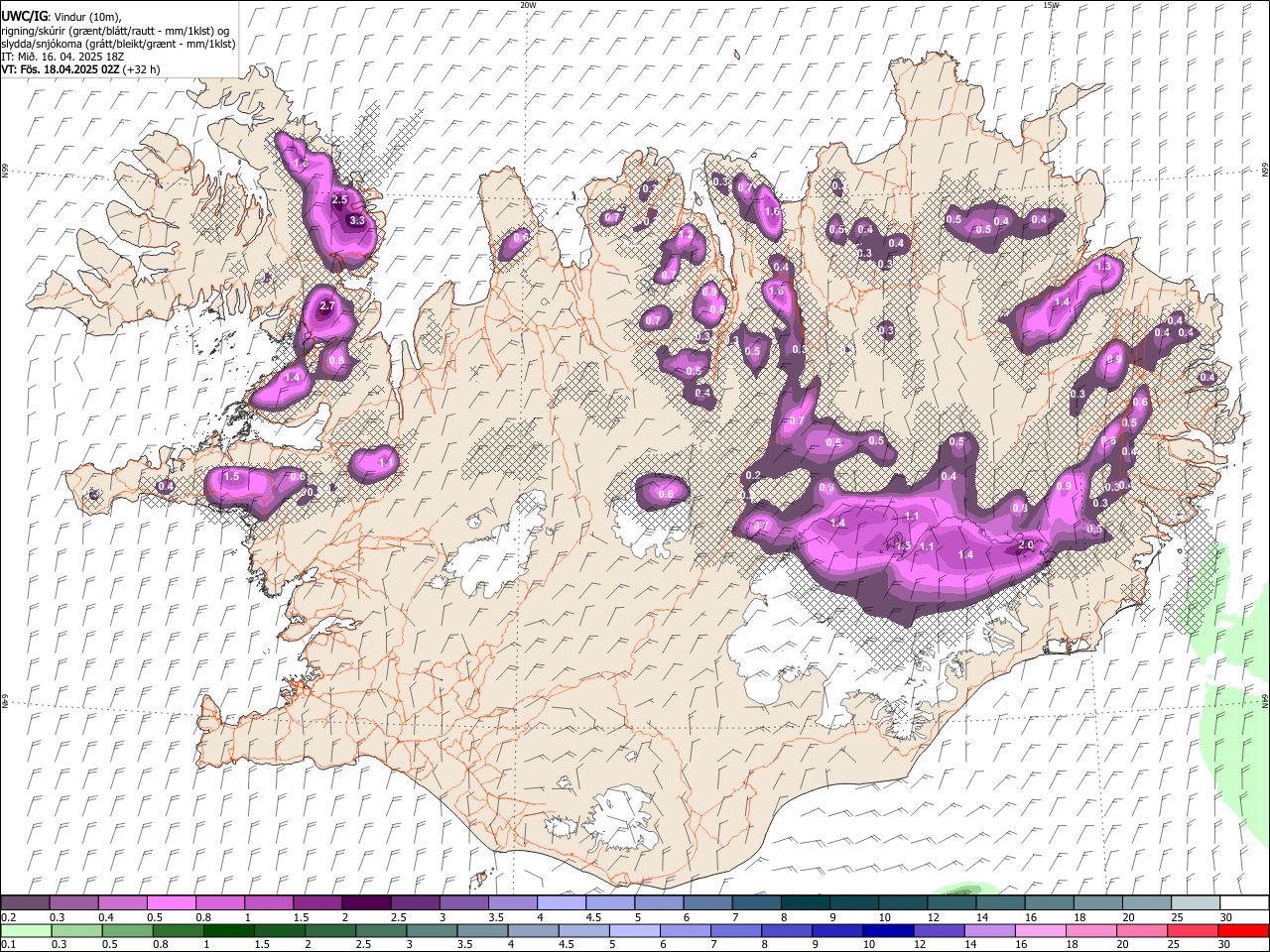
Task: Click the '0.1' label starting the rain scale
Action: click(x=8, y=945)
